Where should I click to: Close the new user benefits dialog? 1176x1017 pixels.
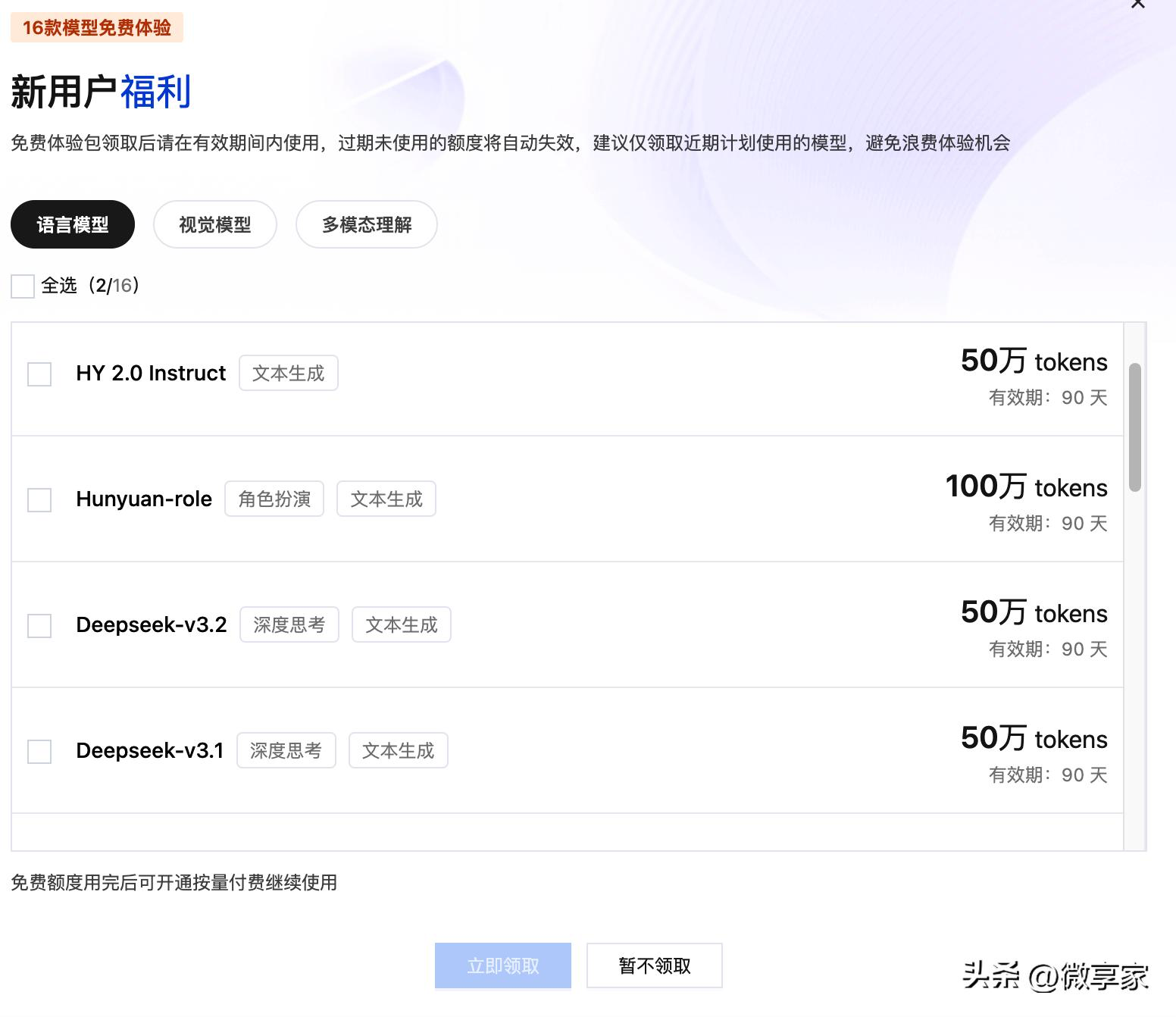1137,4
